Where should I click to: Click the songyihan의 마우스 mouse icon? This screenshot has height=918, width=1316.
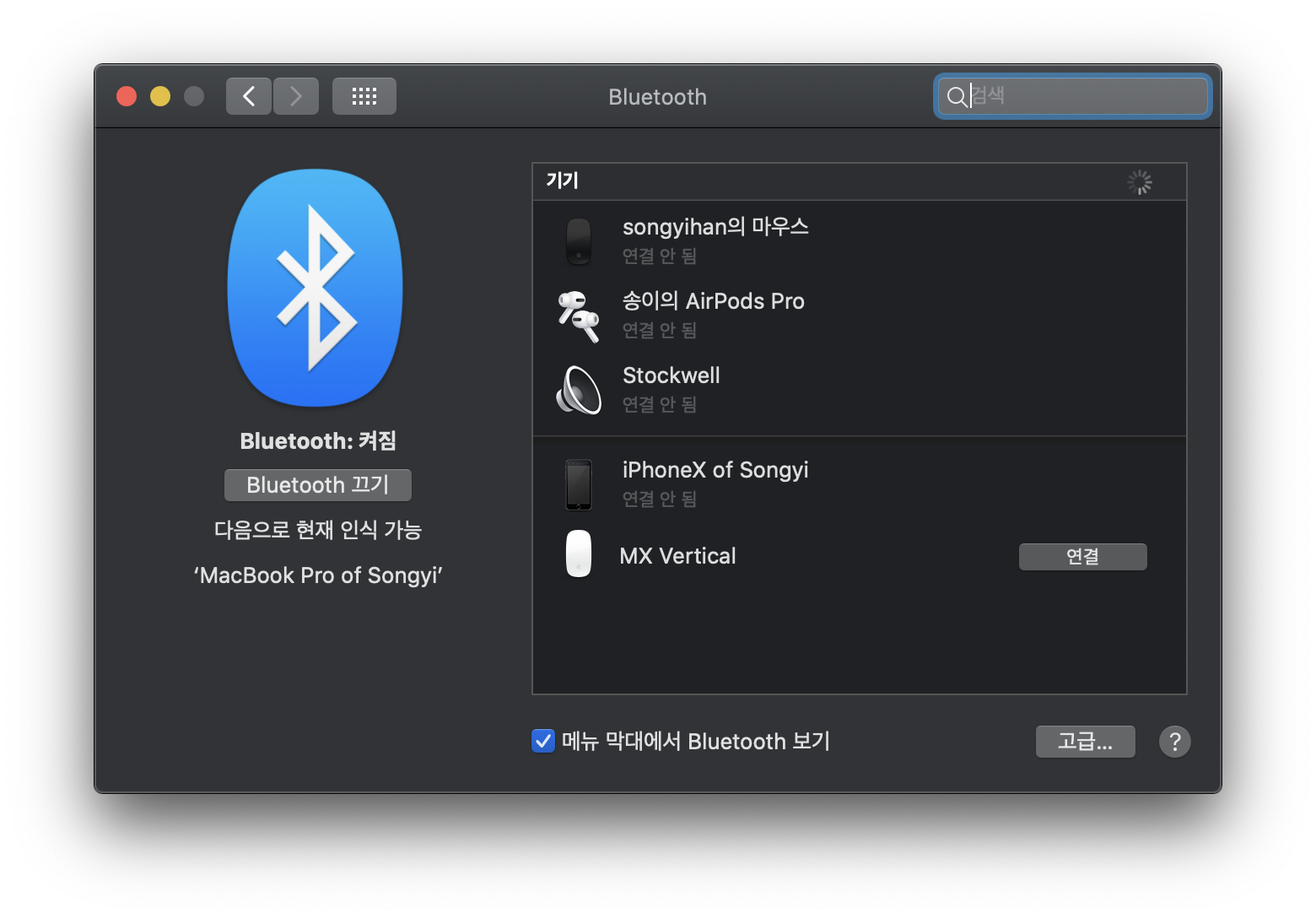(579, 241)
